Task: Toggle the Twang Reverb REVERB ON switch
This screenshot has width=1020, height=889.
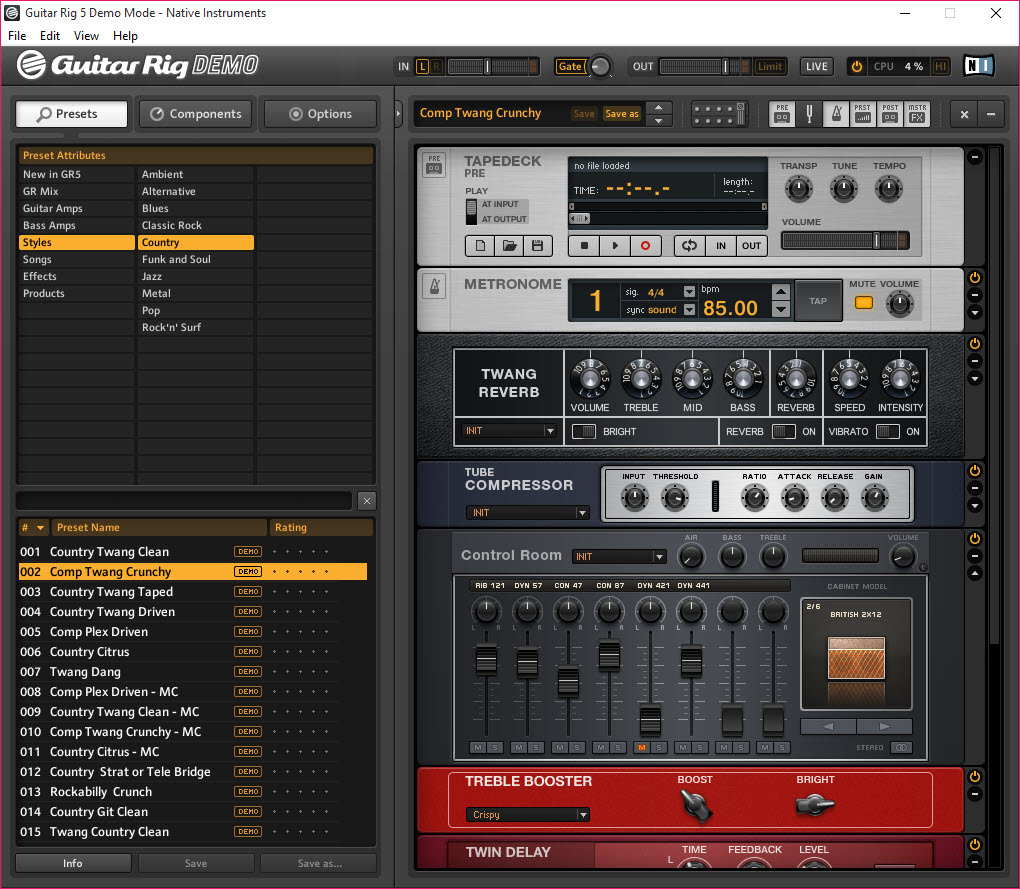Action: point(784,431)
